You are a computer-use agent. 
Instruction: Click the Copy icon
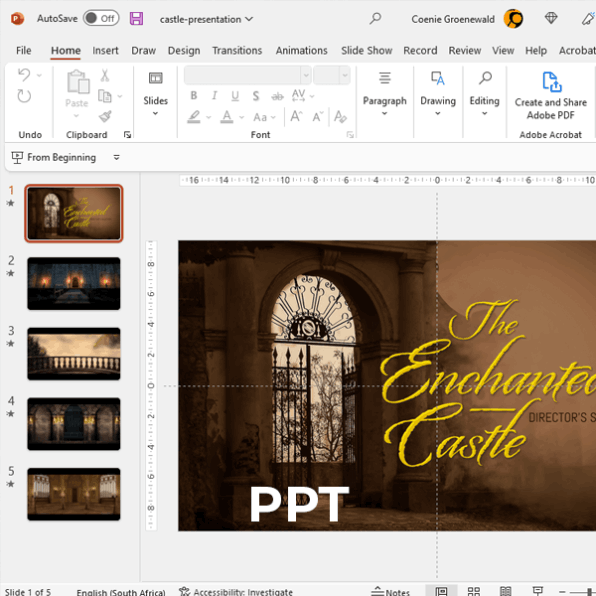105,96
